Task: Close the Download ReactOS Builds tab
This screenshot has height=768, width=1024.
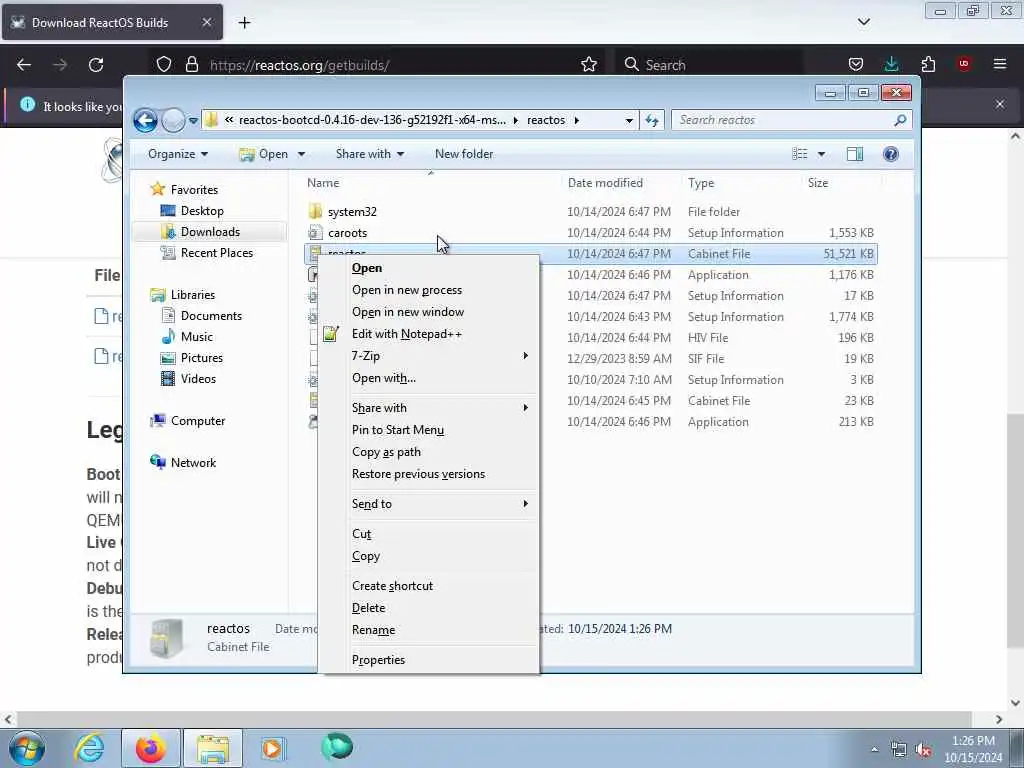Action: (x=206, y=22)
